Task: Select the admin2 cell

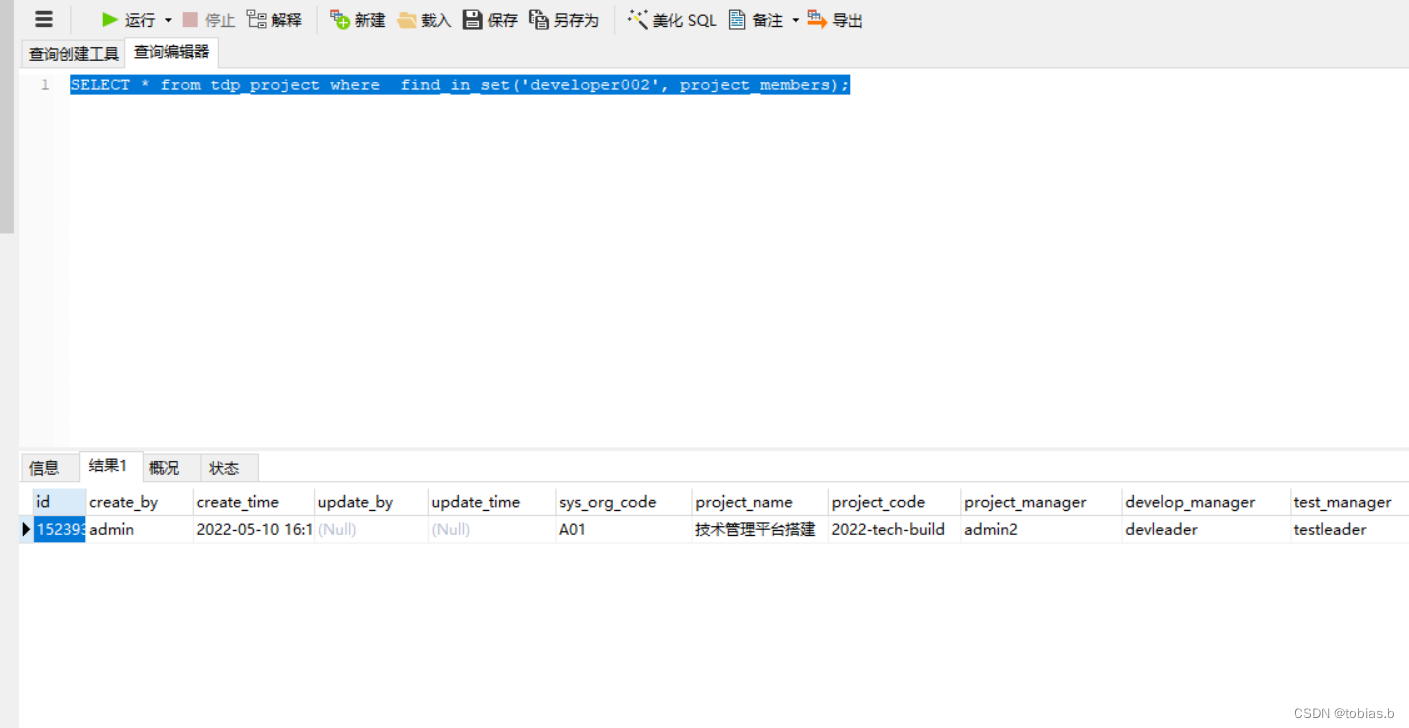Action: 1041,529
